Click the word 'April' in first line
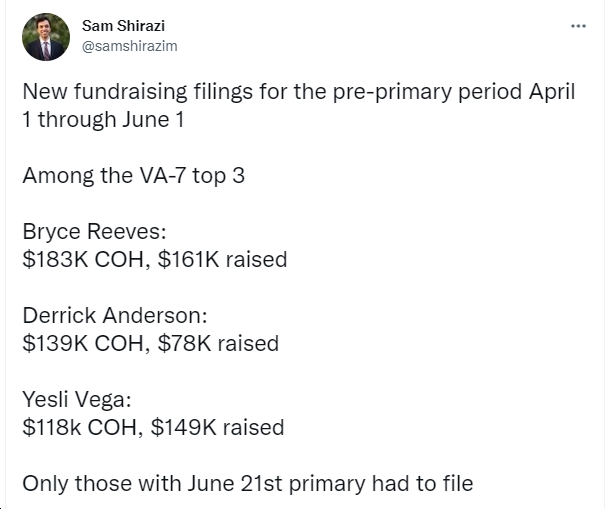 point(552,92)
